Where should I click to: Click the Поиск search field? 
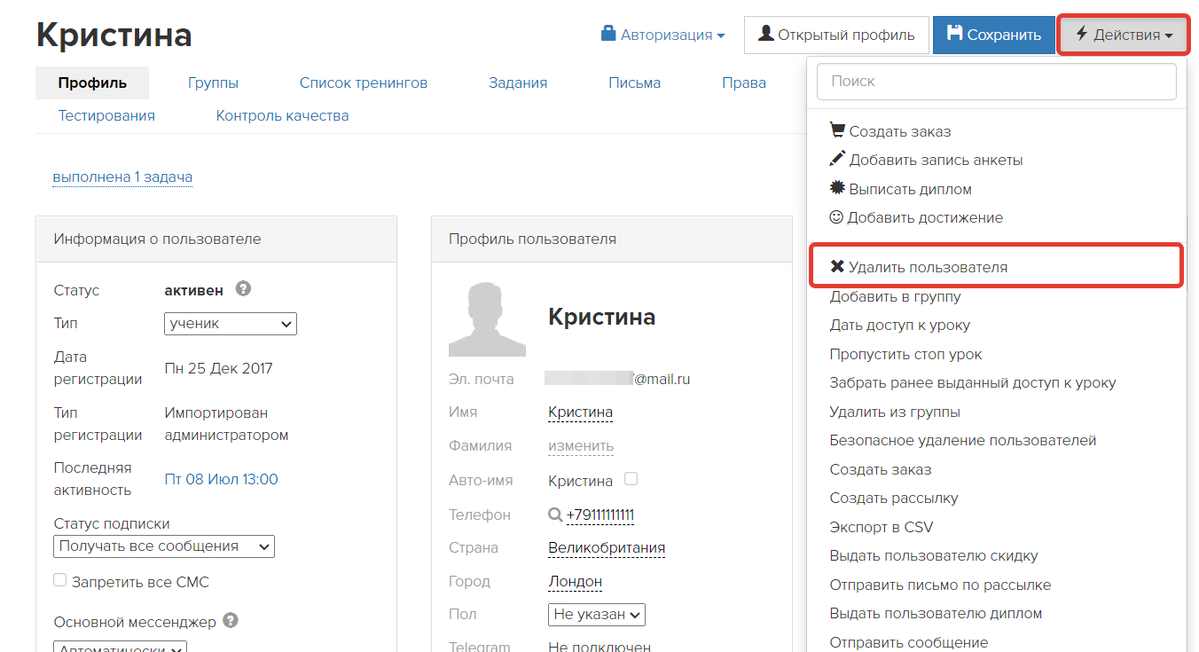(996, 81)
